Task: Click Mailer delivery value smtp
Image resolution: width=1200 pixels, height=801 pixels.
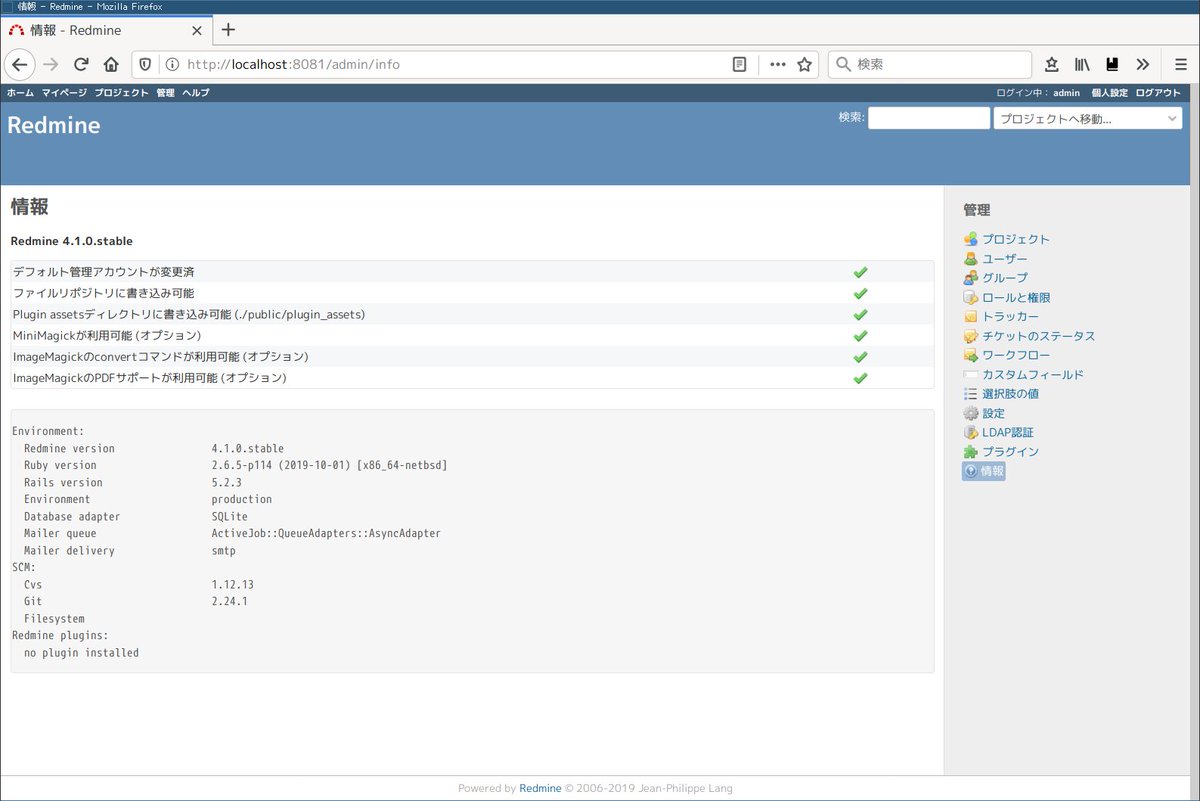Action: click(x=224, y=550)
